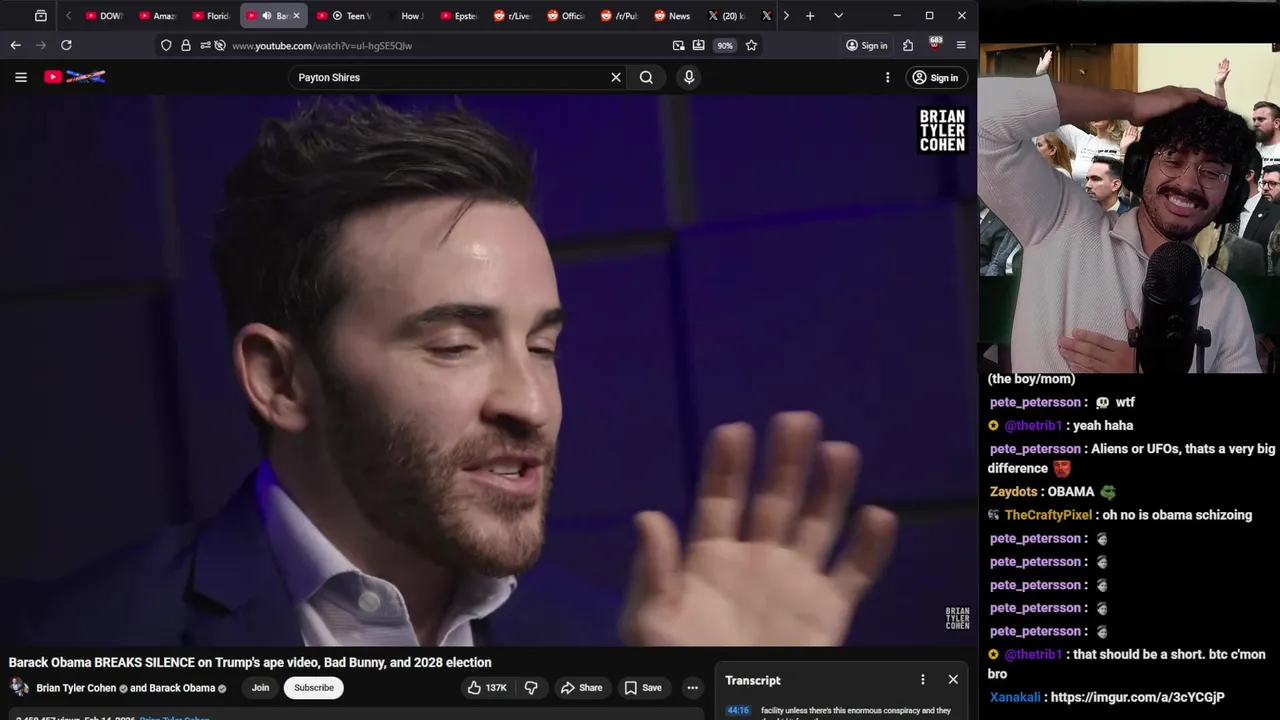This screenshot has width=1280, height=720.
Task: Click the TheCraftyPixel username in chat
Action: (1048, 515)
